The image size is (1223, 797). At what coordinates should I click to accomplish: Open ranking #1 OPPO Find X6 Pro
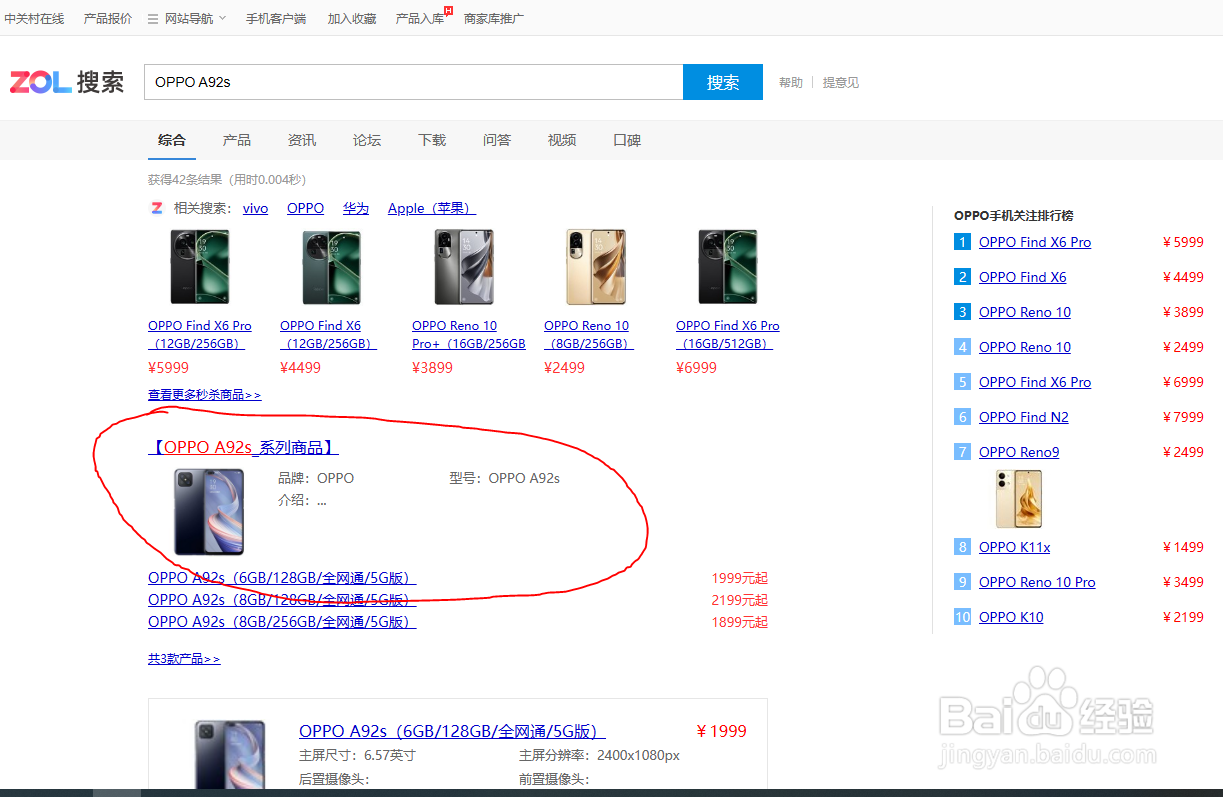pyautogui.click(x=1035, y=242)
